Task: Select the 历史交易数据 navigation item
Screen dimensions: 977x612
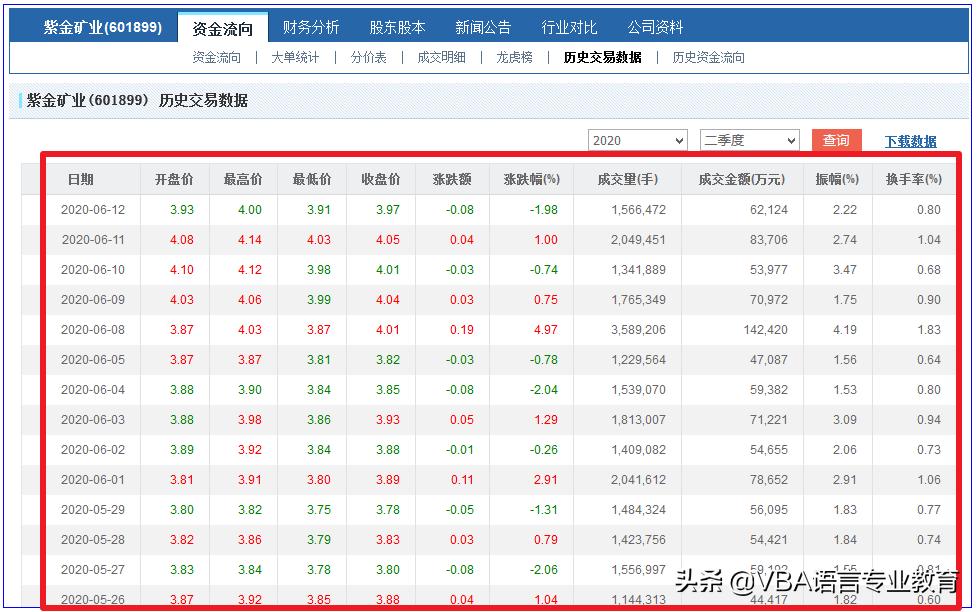Action: click(x=601, y=57)
